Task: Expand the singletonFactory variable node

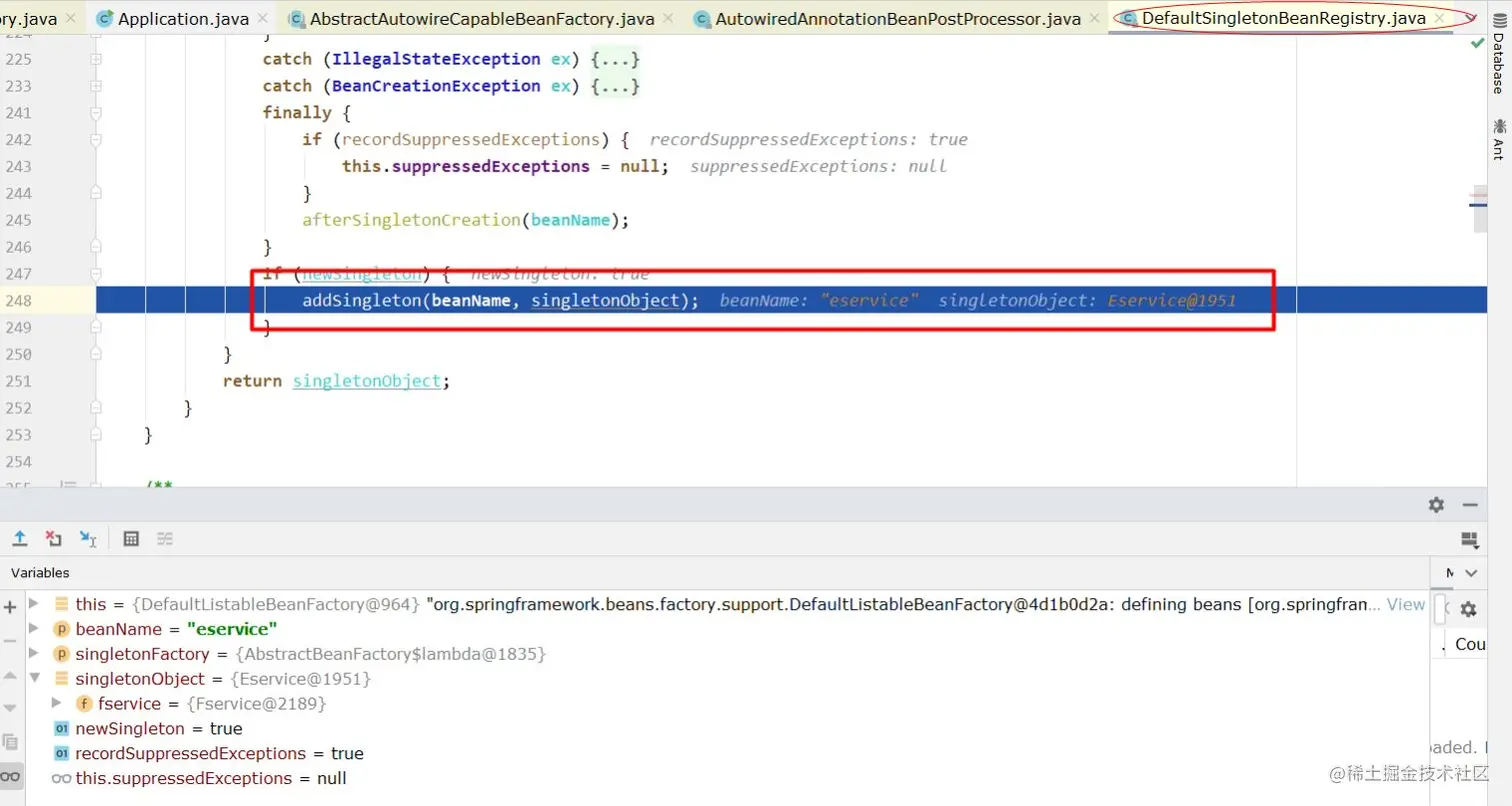Action: [x=34, y=654]
